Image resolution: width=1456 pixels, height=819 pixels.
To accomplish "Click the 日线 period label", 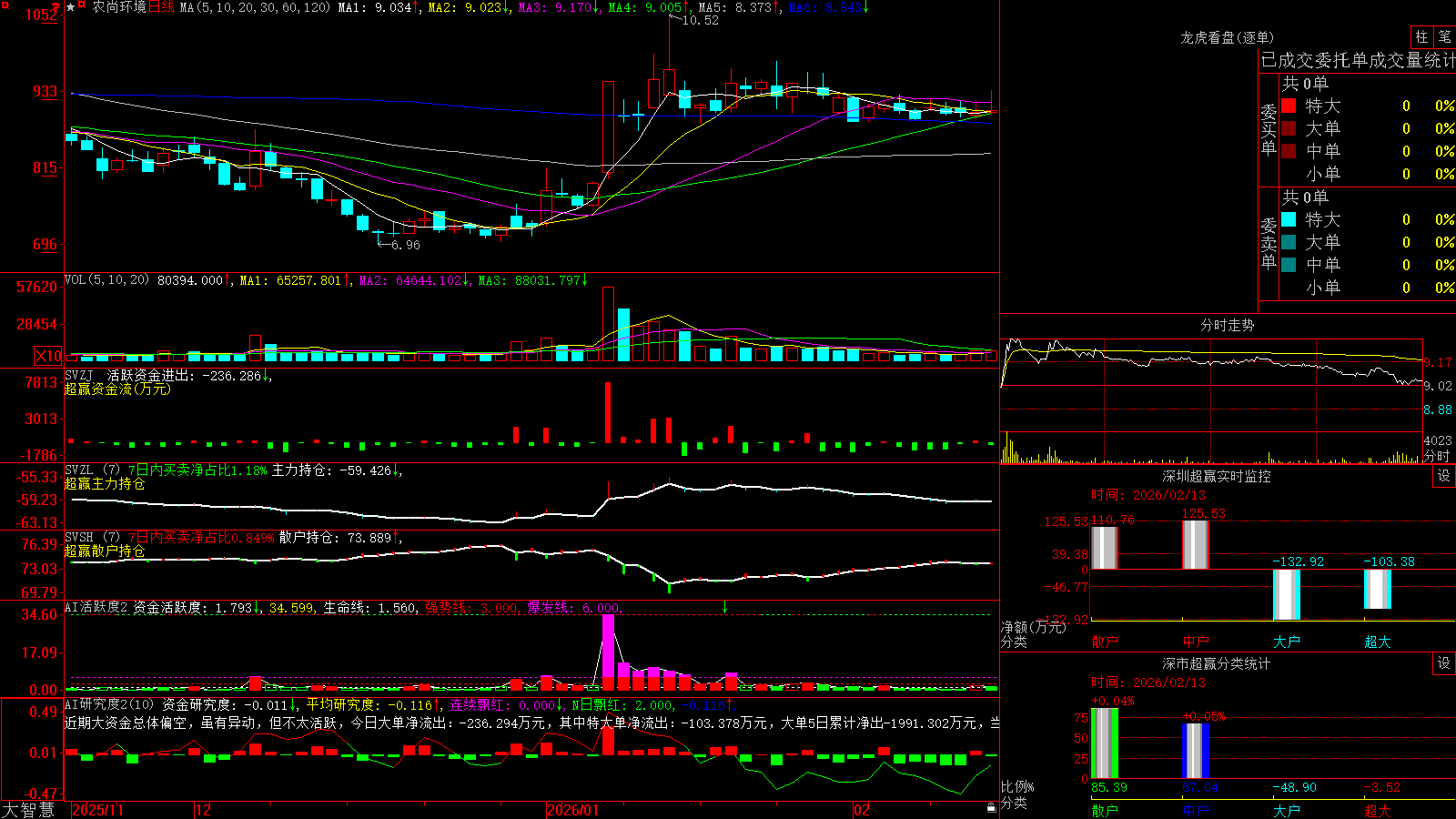I will click(x=161, y=7).
